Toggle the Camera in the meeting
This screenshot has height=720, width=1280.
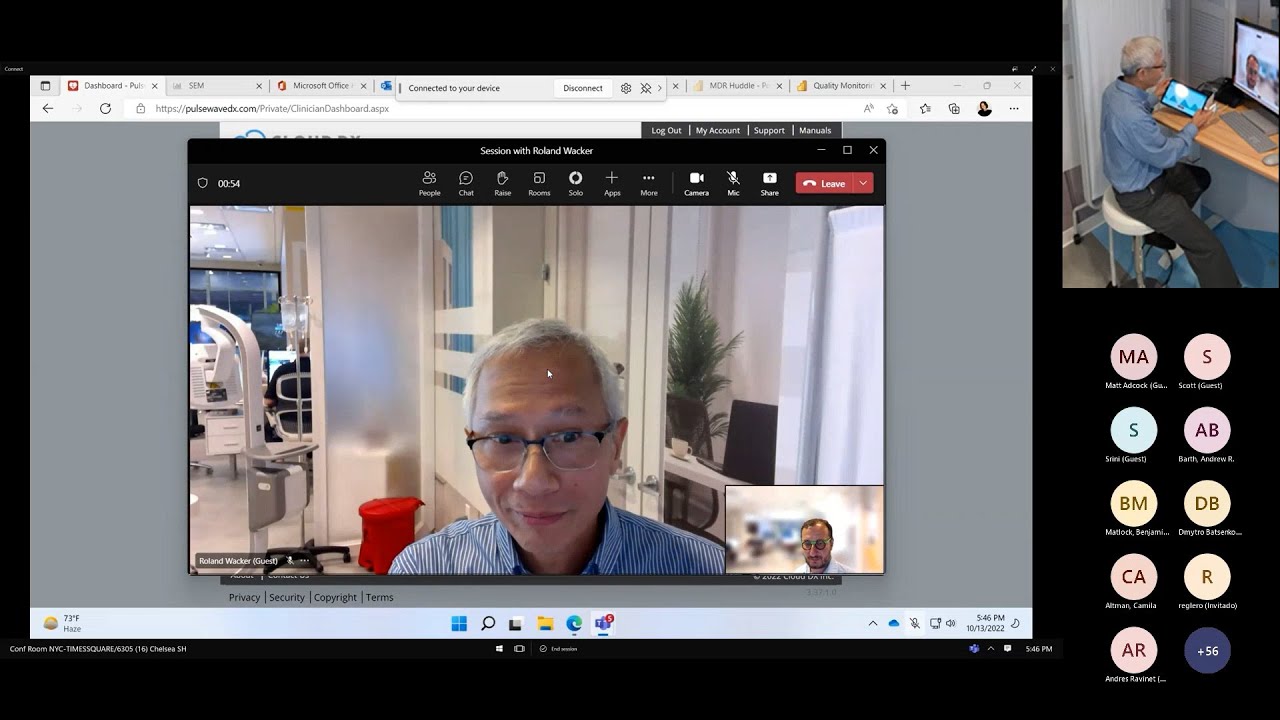696,183
